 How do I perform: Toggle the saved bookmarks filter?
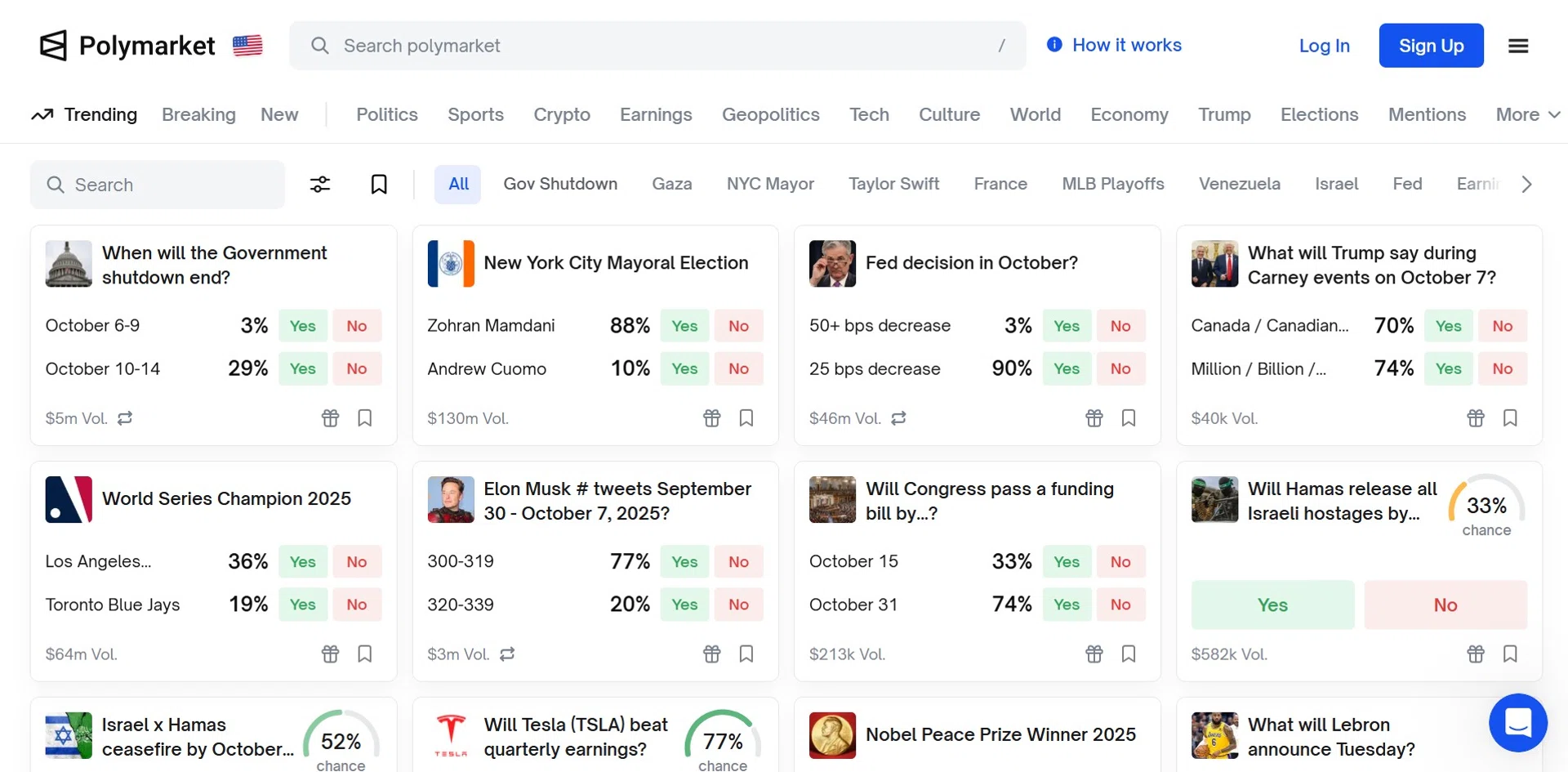[x=379, y=185]
